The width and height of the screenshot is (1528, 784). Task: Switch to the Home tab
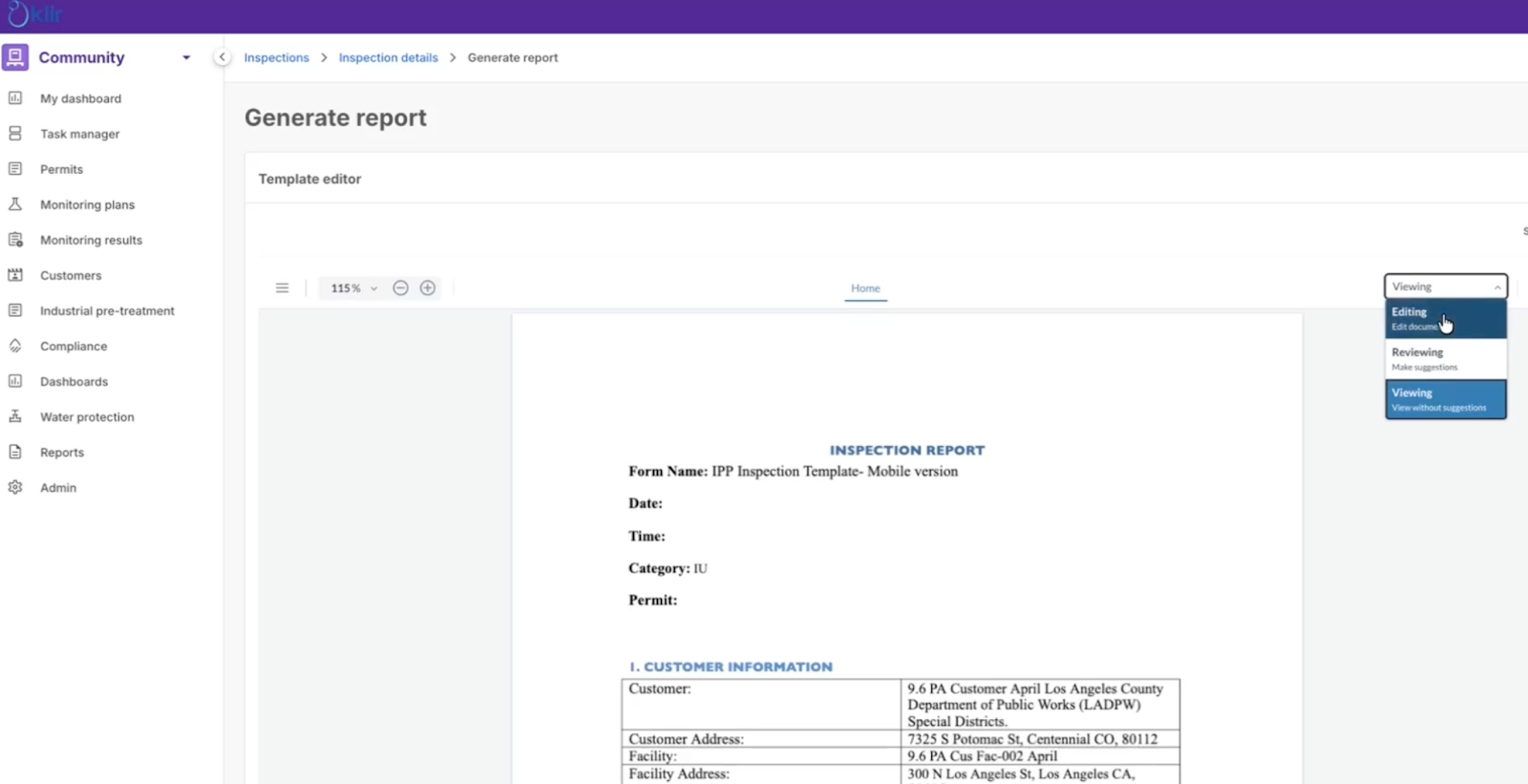865,288
